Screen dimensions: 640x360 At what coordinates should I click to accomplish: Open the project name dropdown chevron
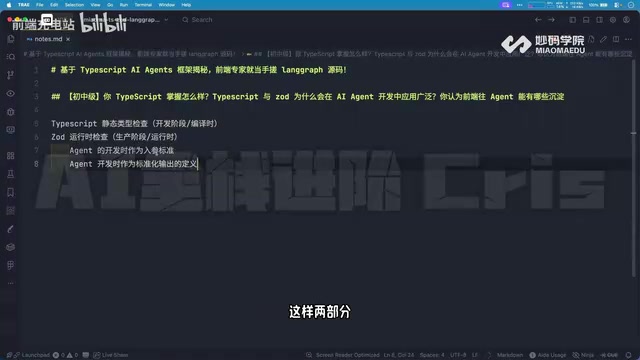[166, 20]
